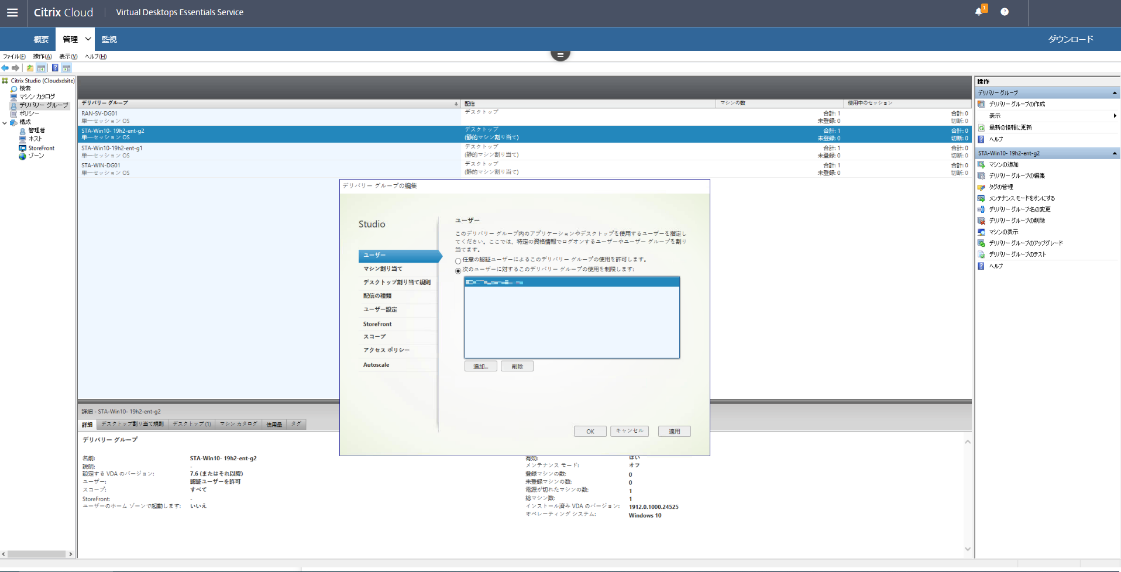The image size is (1121, 572).
Task: Click the 管理者 person icon in tree
Action: point(22,131)
